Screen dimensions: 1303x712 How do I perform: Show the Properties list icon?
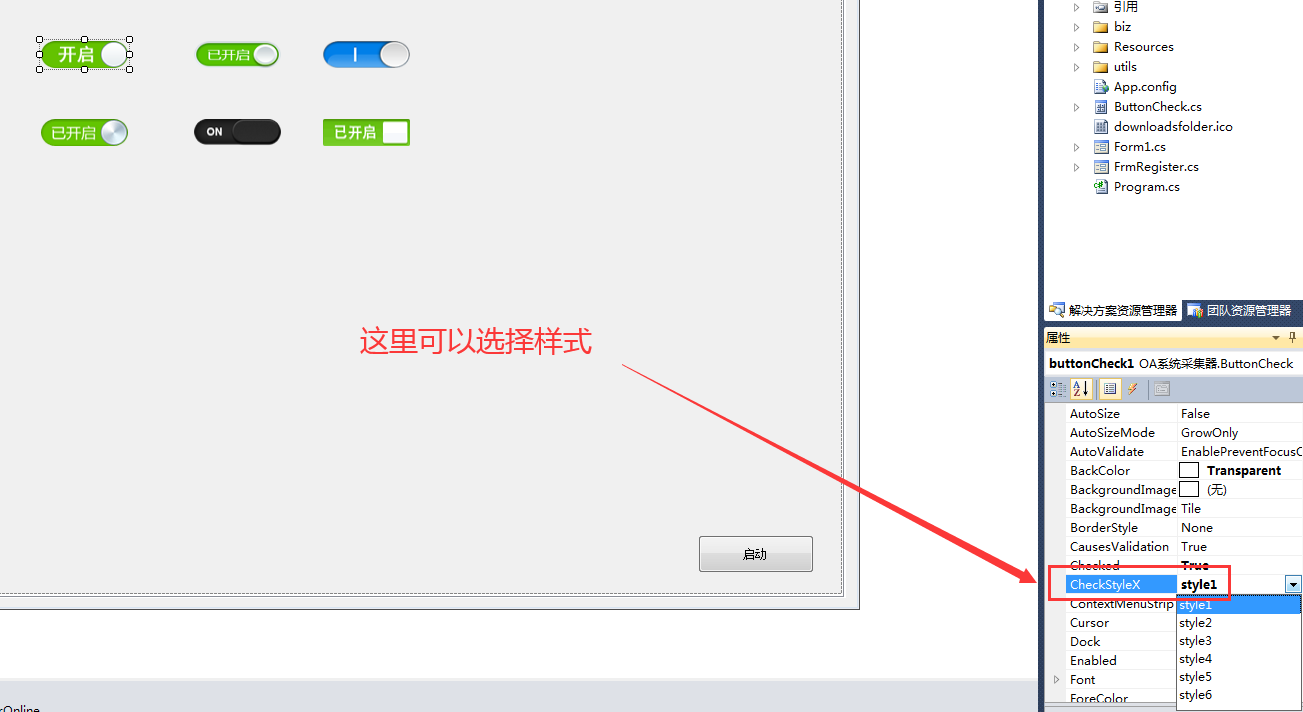point(1110,389)
